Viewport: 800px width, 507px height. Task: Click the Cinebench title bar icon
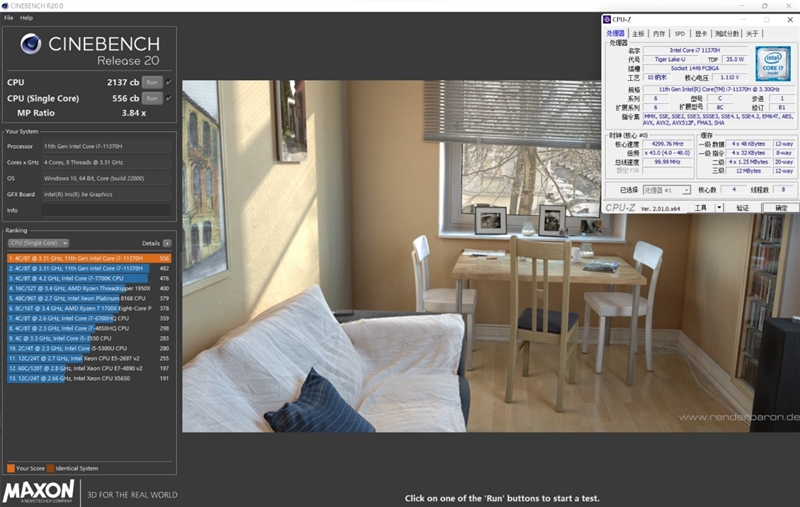[5, 6]
